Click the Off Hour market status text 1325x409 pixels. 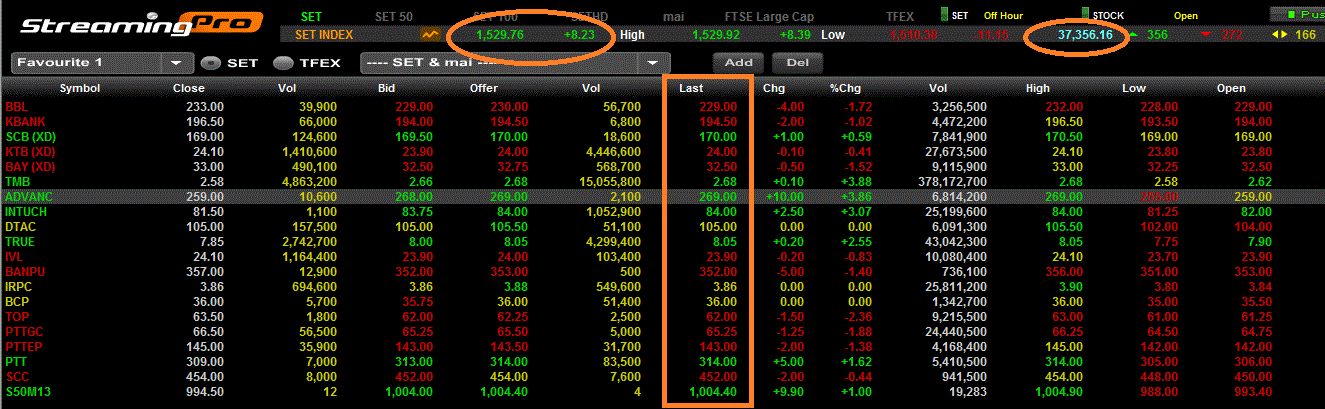tap(1004, 16)
